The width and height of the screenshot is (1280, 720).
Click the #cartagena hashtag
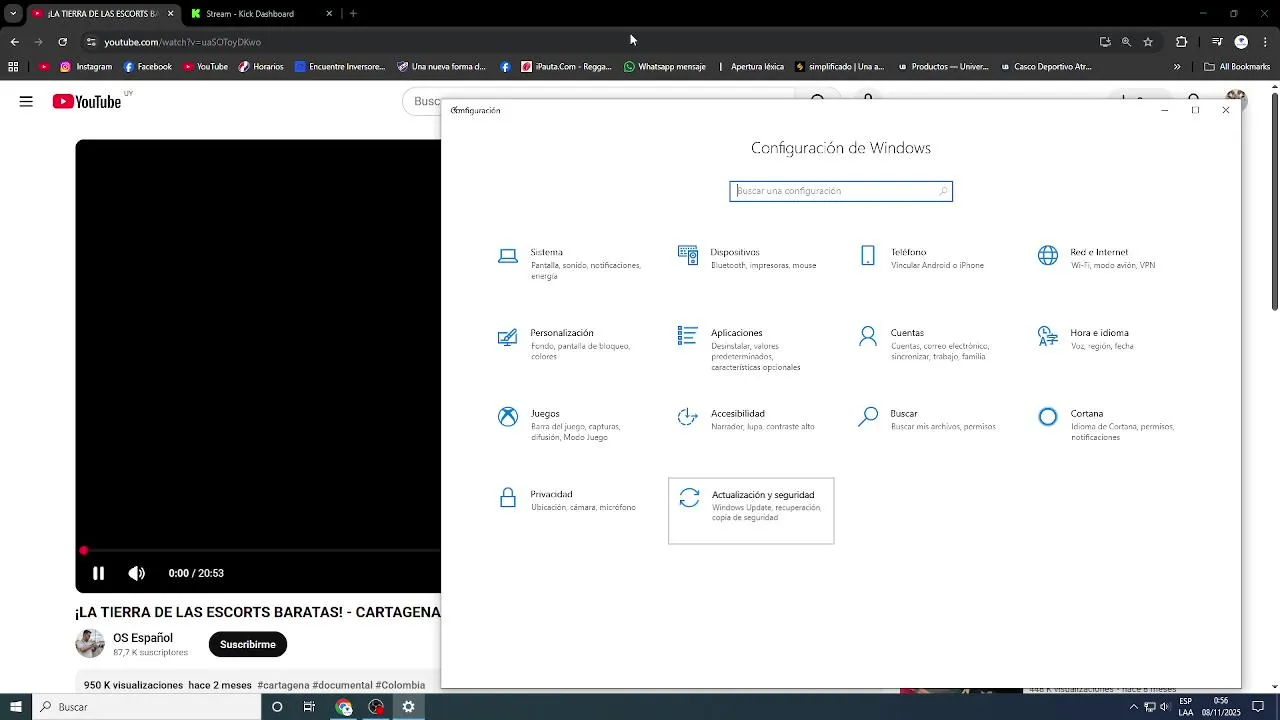[x=283, y=685]
